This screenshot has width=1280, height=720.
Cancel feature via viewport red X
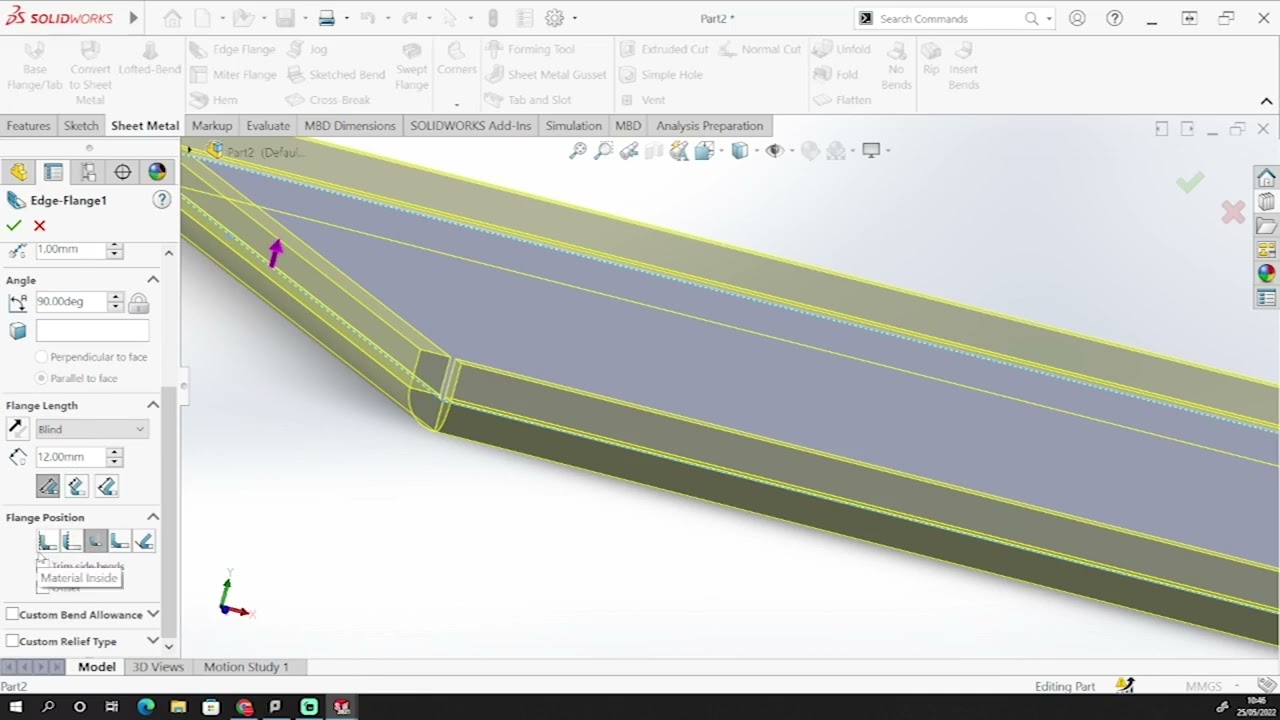(1233, 212)
